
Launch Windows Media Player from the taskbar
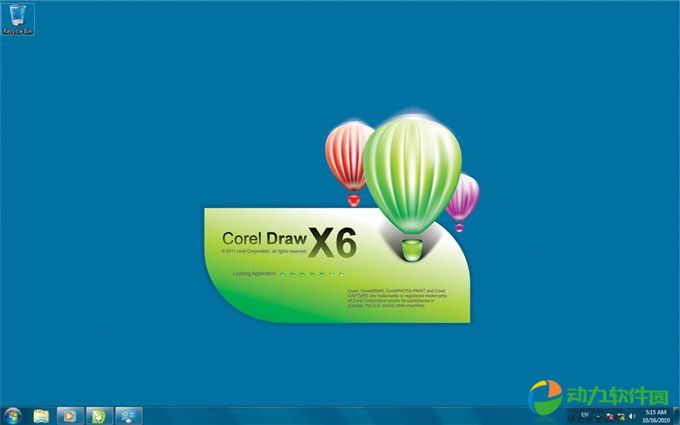[69, 415]
